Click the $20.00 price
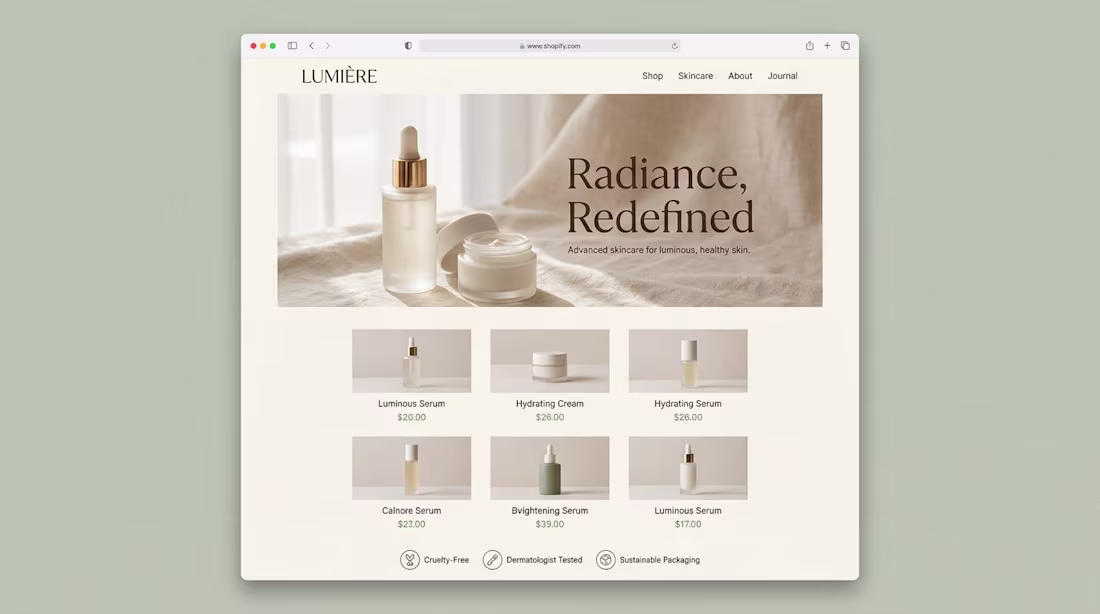This screenshot has height=614, width=1100. tap(412, 417)
